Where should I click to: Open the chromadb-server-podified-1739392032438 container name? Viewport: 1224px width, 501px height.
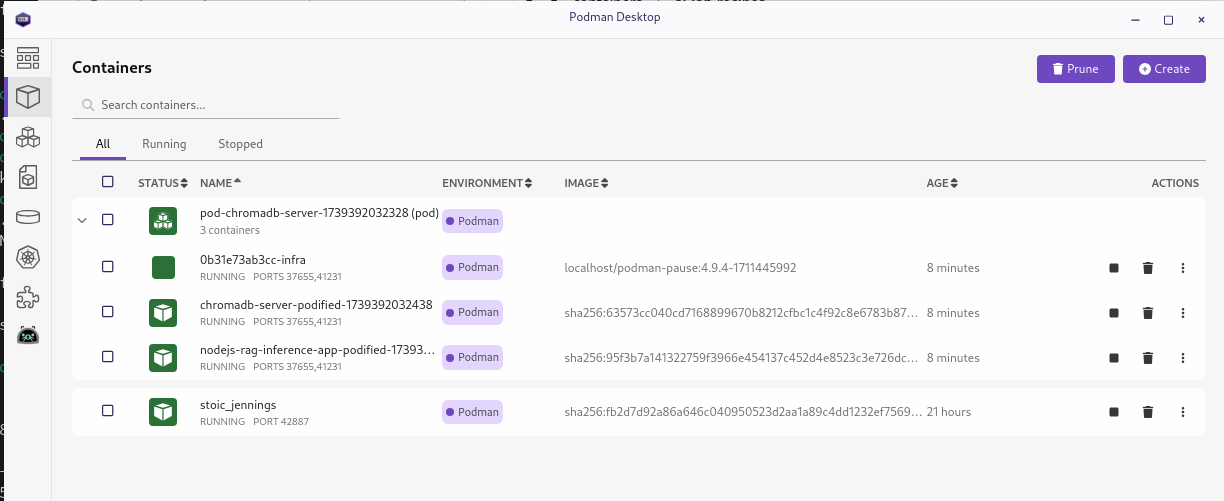coord(316,305)
